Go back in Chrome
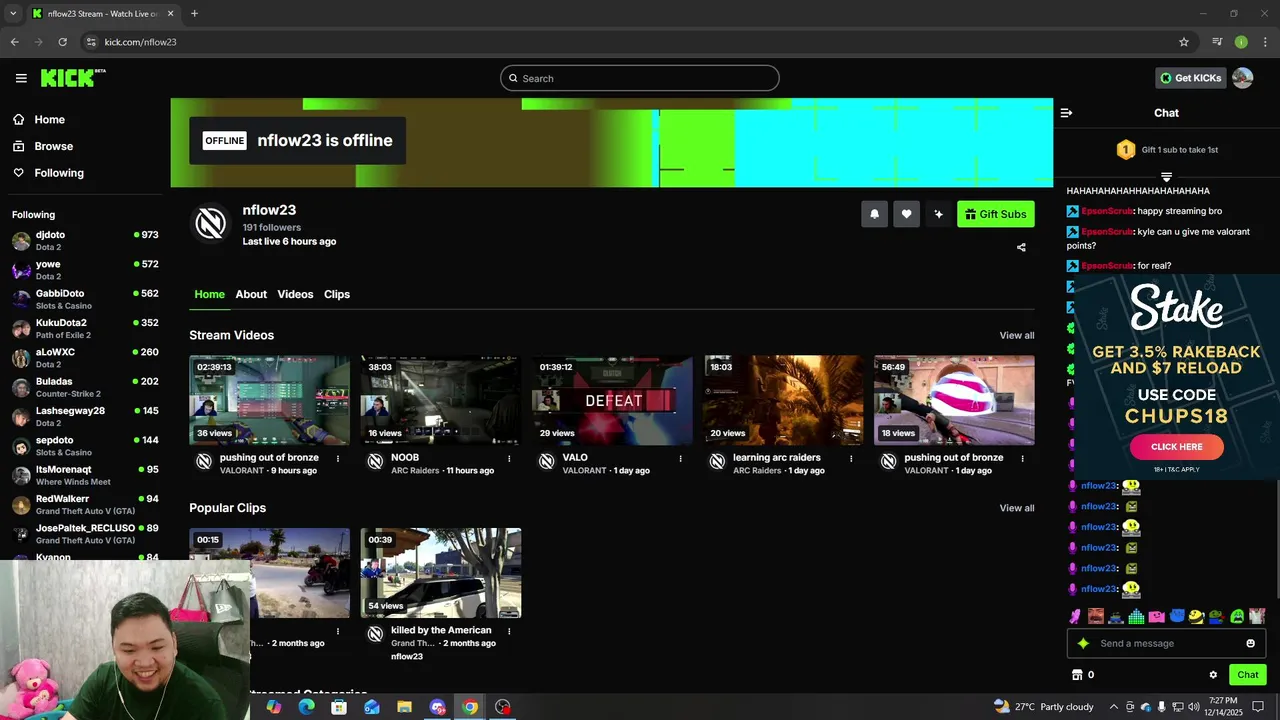The image size is (1280, 720). coord(14,42)
